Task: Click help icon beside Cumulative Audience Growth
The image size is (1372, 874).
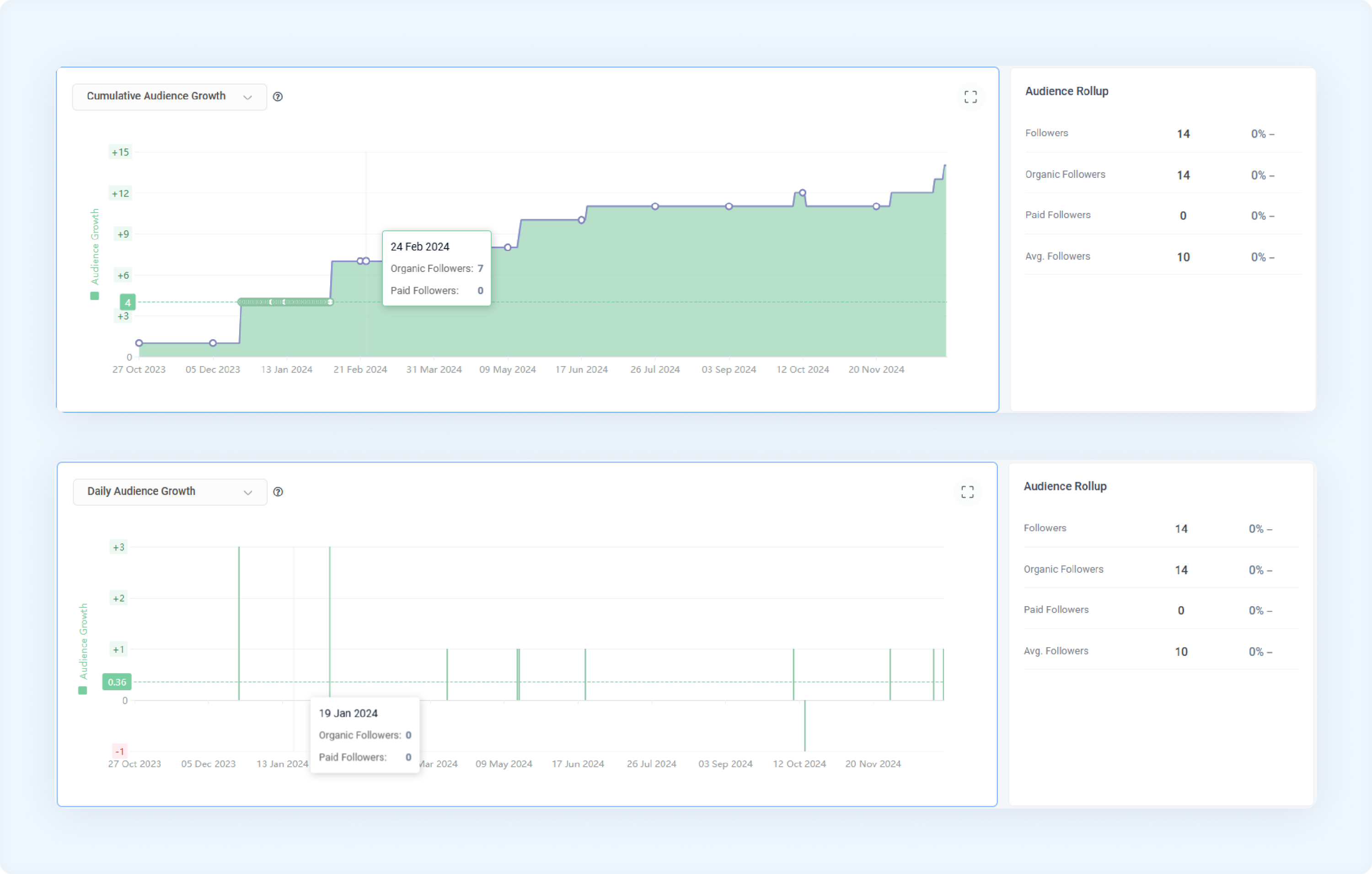Action: [278, 97]
